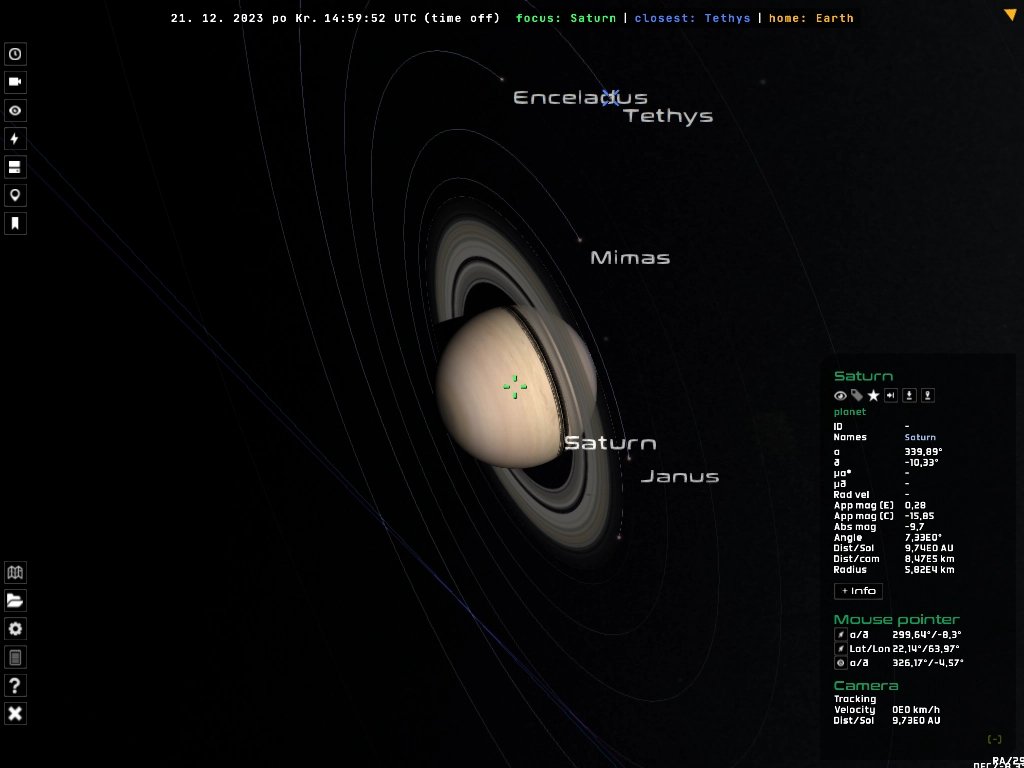This screenshot has width=1024, height=768.
Task: Open the help dialog
Action: 15,685
